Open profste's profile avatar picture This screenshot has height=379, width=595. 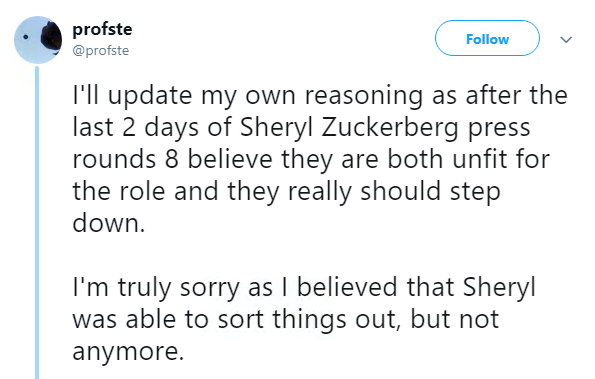tap(38, 39)
